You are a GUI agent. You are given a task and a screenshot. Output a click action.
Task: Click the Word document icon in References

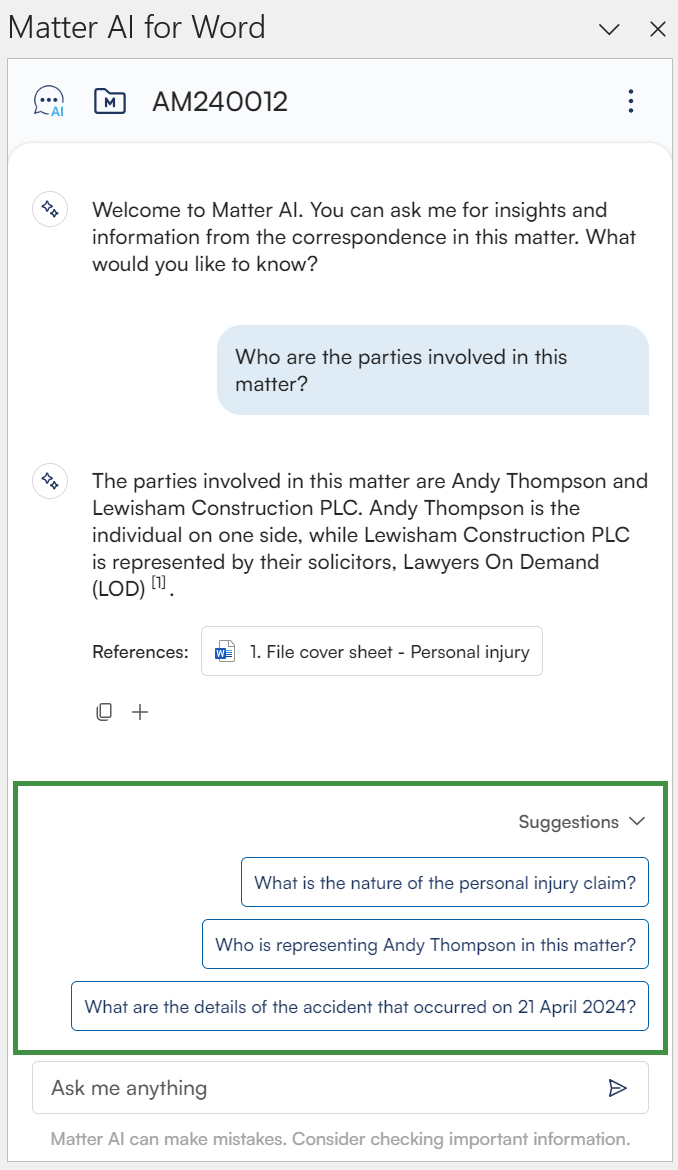tap(225, 652)
